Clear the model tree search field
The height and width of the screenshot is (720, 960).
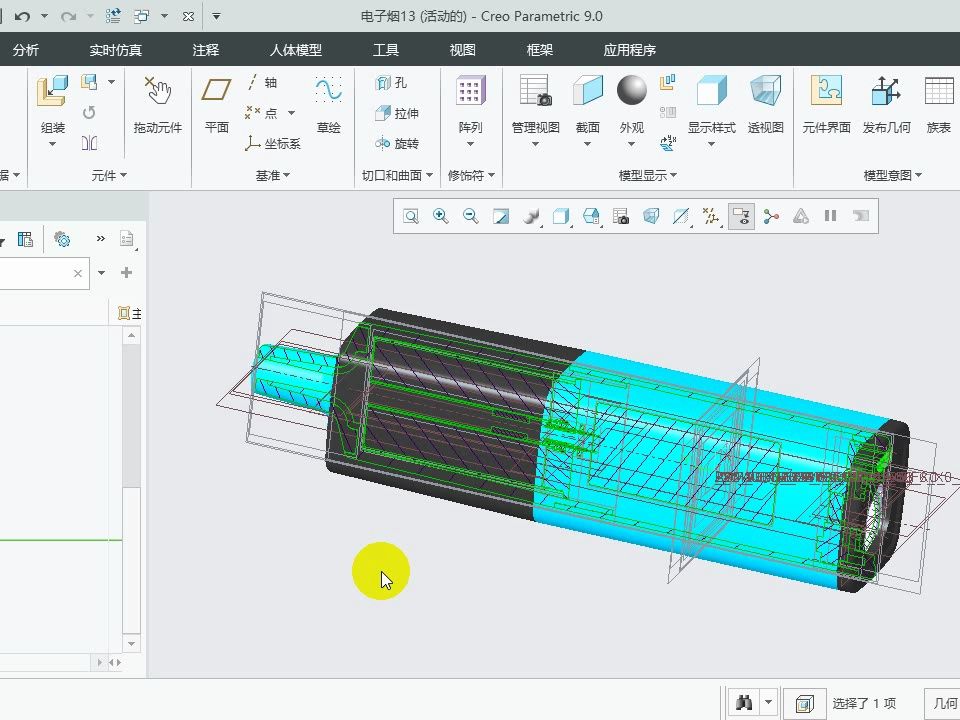pyautogui.click(x=78, y=273)
